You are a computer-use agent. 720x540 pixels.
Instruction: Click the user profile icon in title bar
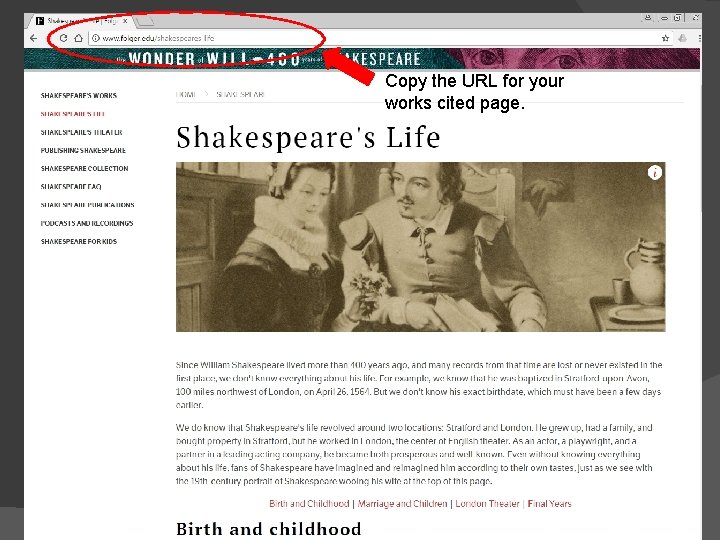click(648, 18)
